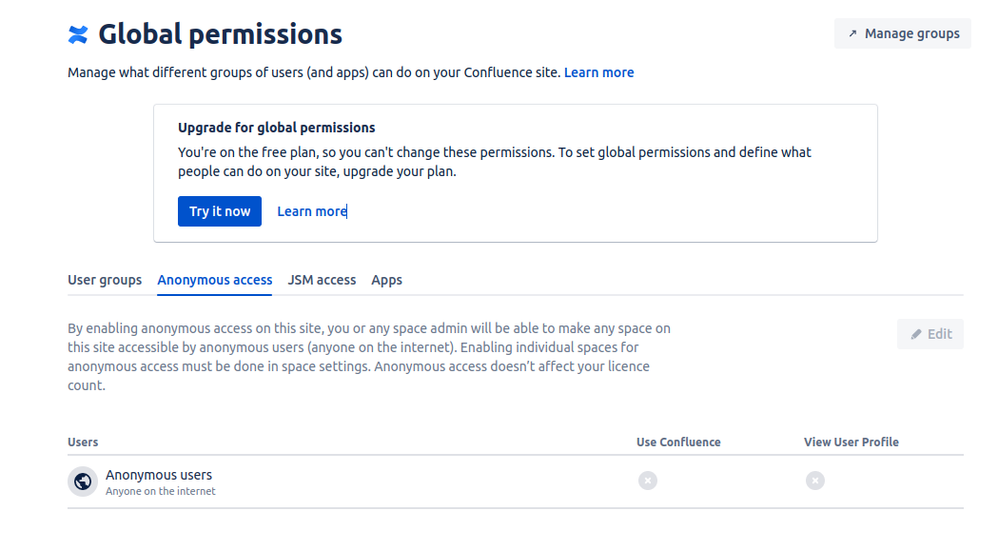Click the Use Confluence column header
The height and width of the screenshot is (533, 998).
tap(678, 442)
